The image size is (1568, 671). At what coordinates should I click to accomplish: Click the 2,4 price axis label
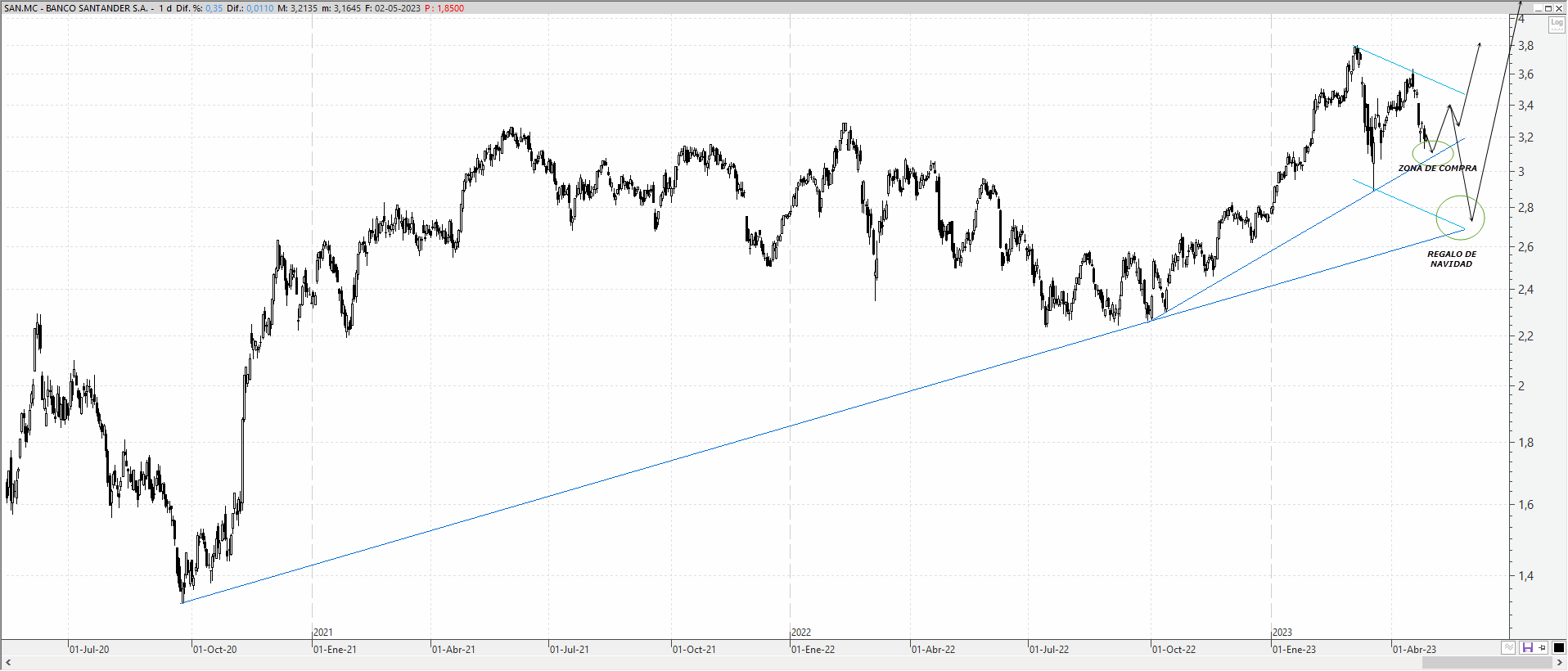tap(1525, 290)
